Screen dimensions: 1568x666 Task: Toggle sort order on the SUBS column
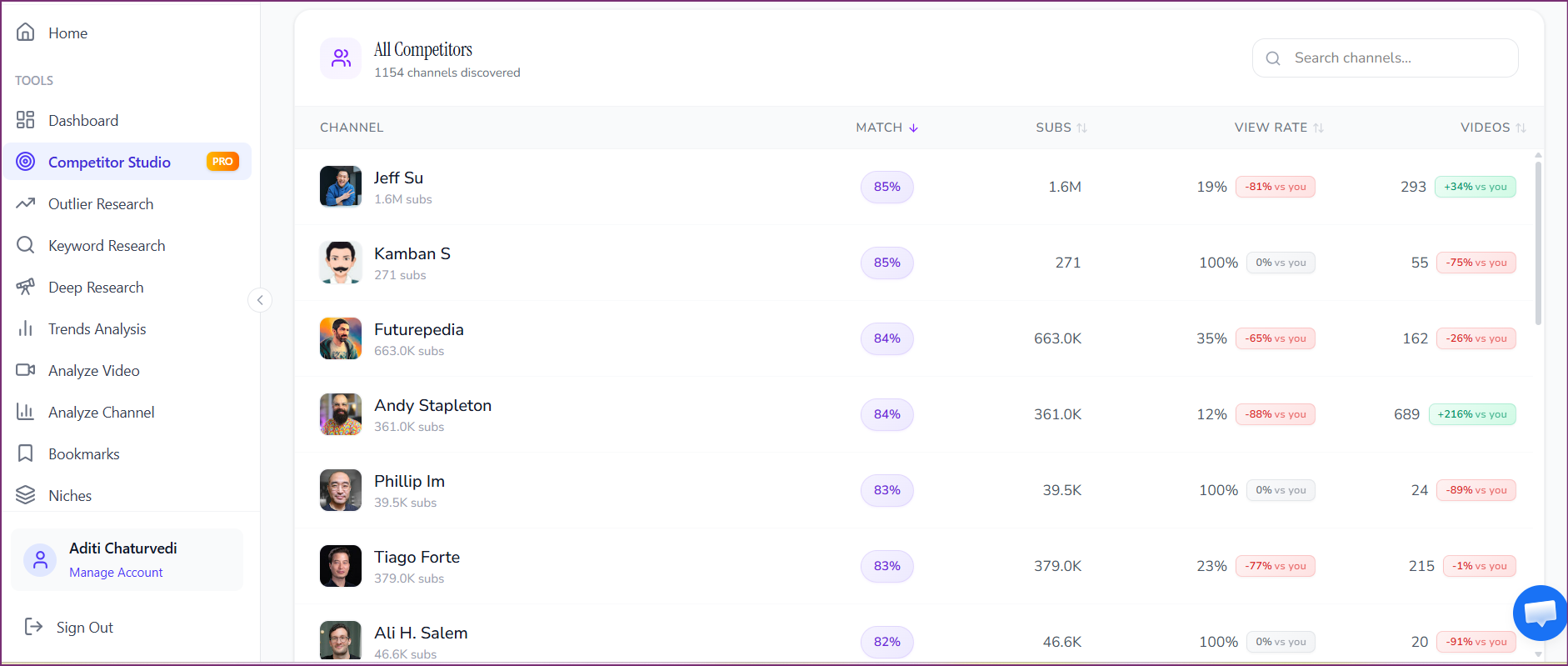pos(1083,128)
